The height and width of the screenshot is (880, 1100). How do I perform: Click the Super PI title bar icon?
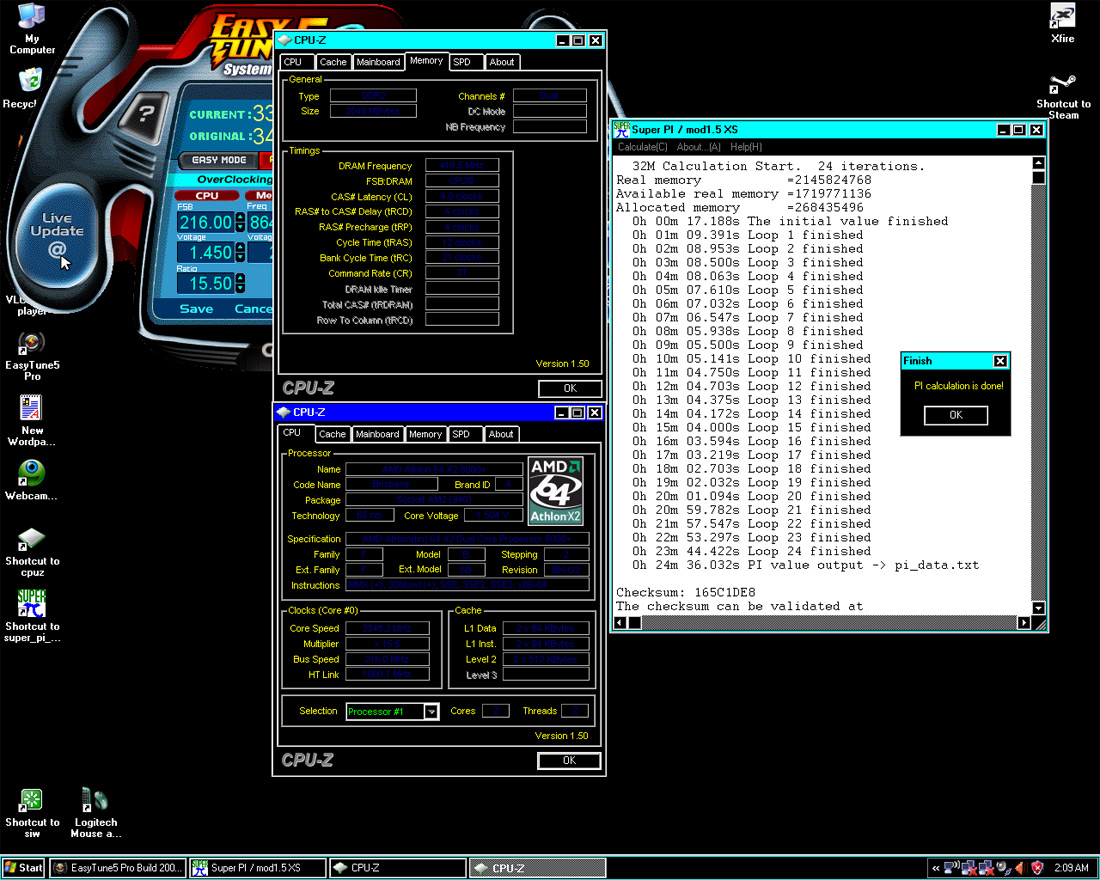pos(622,130)
